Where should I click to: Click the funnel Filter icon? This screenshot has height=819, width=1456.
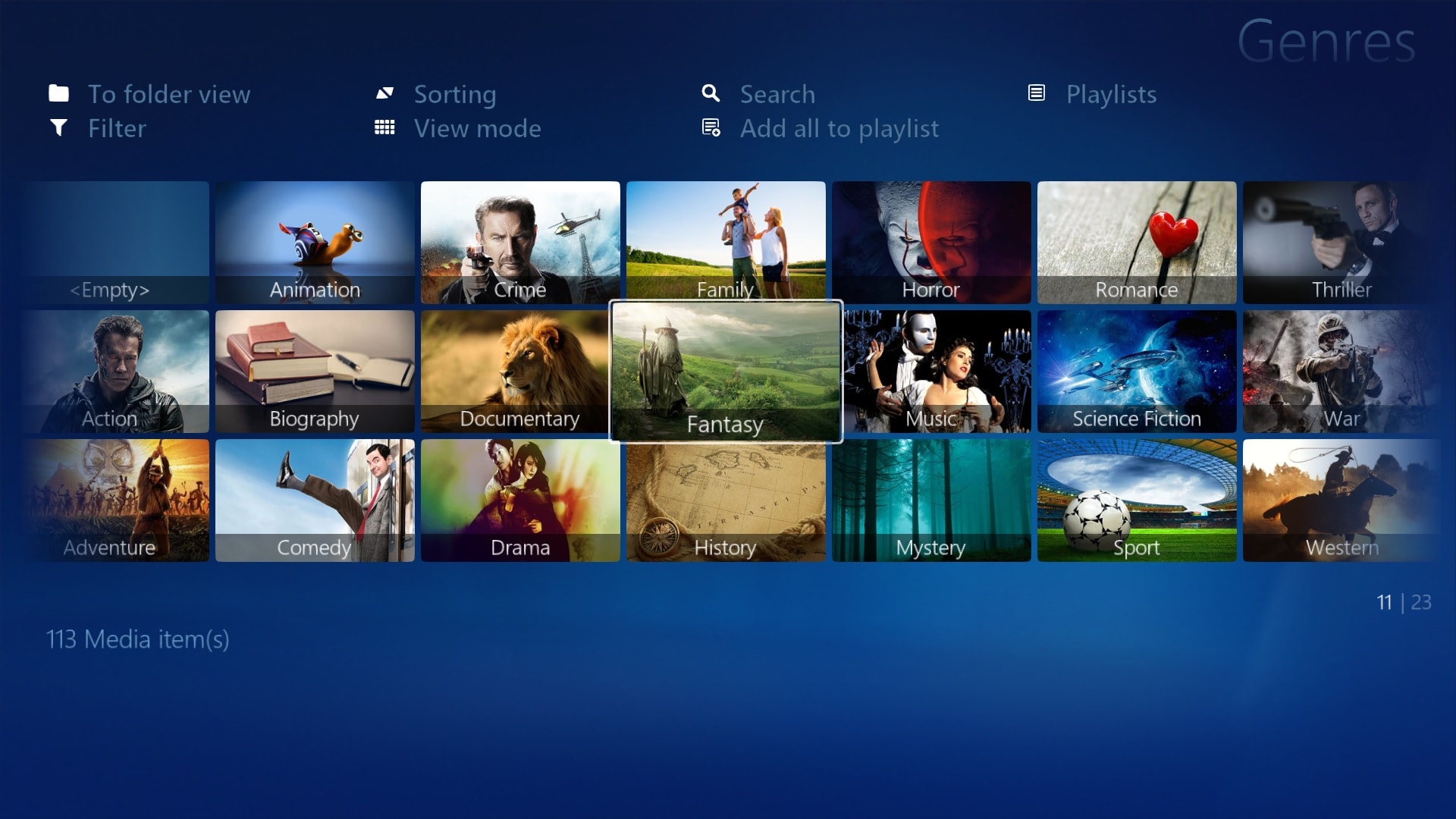coord(58,127)
